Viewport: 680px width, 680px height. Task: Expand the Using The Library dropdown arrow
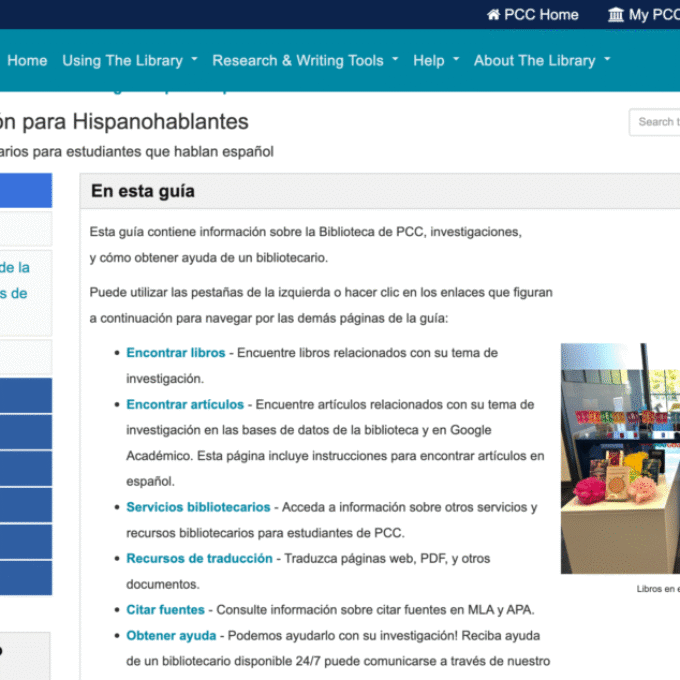[194, 59]
